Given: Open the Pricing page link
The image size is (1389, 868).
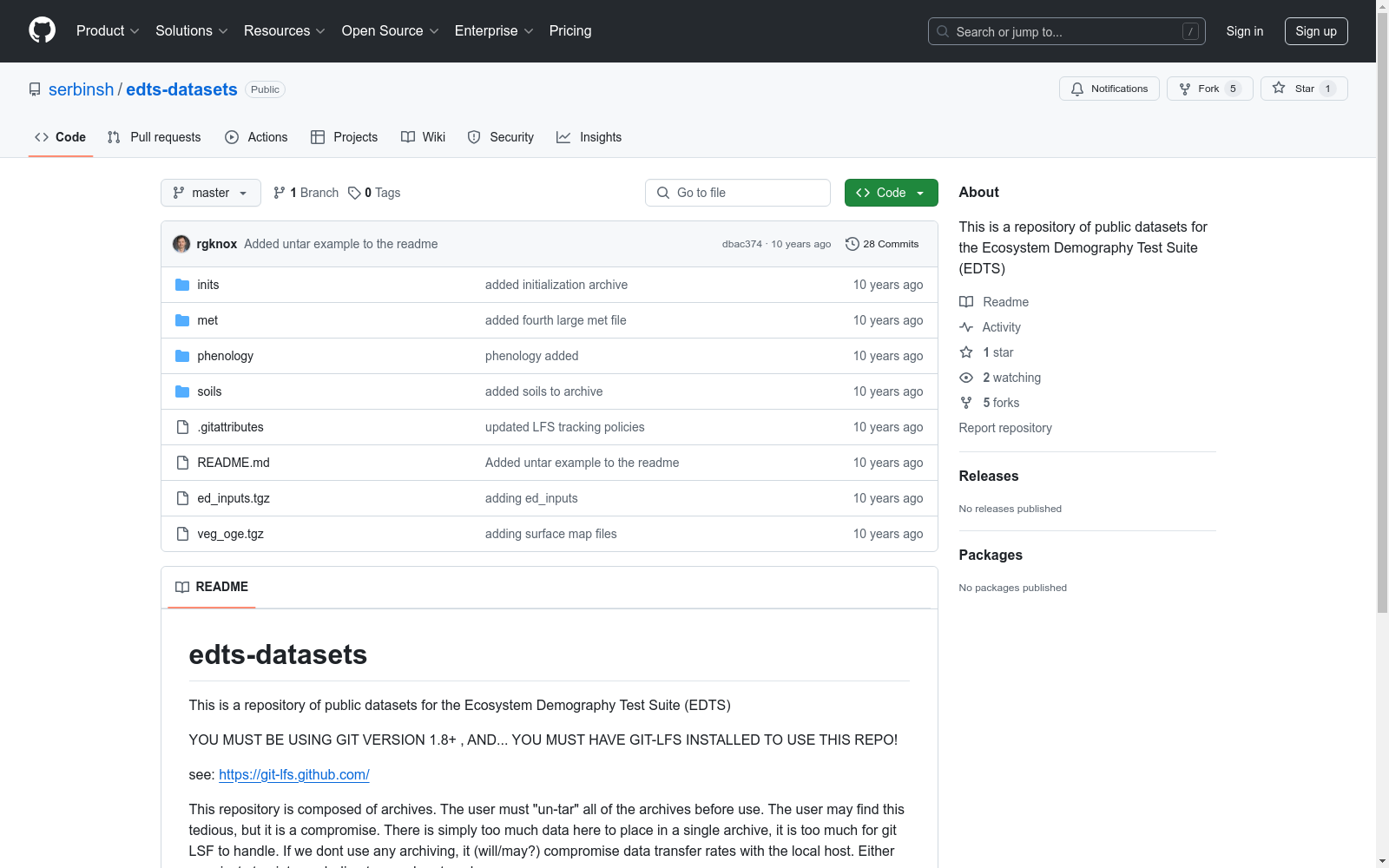Looking at the screenshot, I should click(570, 31).
